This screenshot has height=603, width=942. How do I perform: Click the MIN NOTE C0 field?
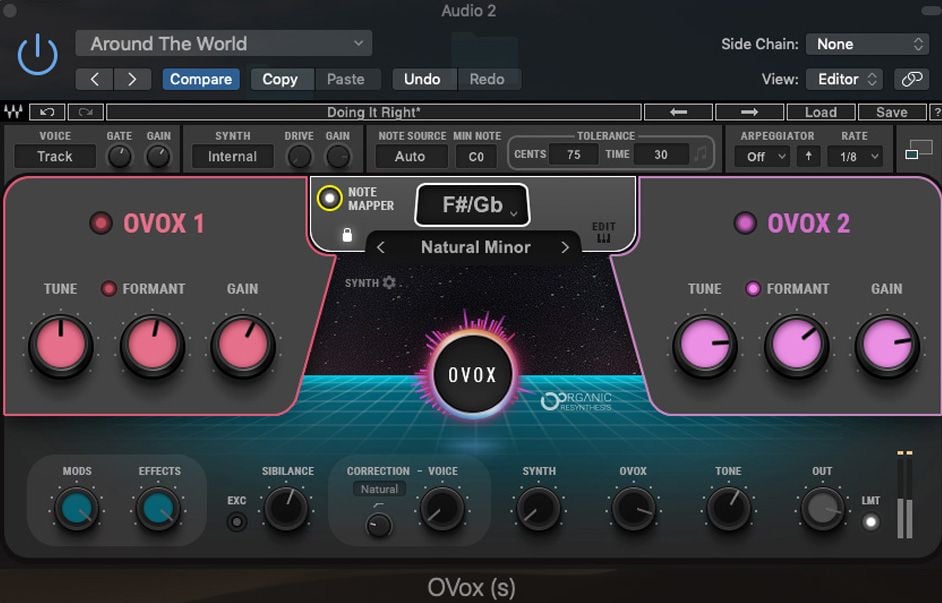click(x=476, y=157)
